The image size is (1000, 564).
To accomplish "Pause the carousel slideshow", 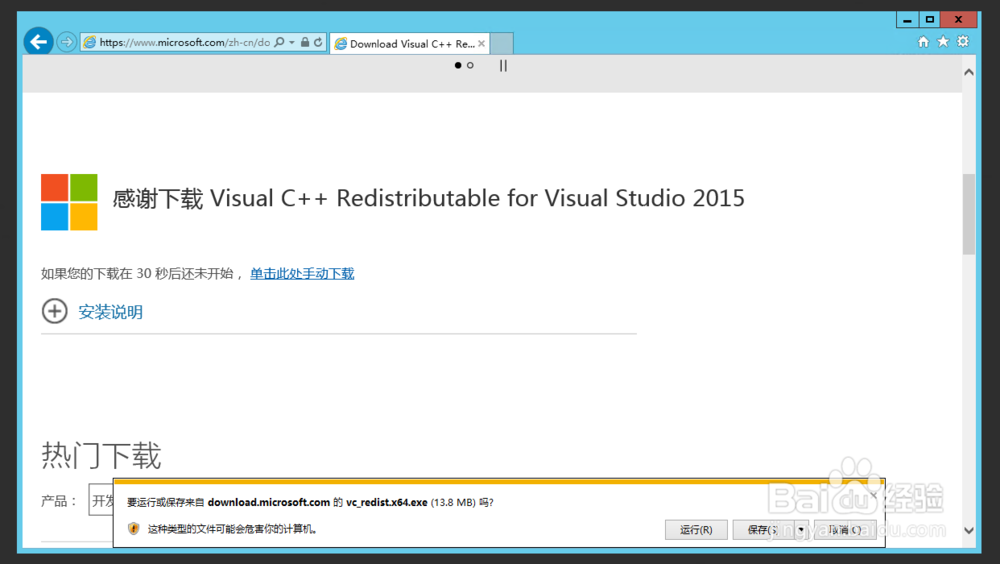I will click(503, 65).
